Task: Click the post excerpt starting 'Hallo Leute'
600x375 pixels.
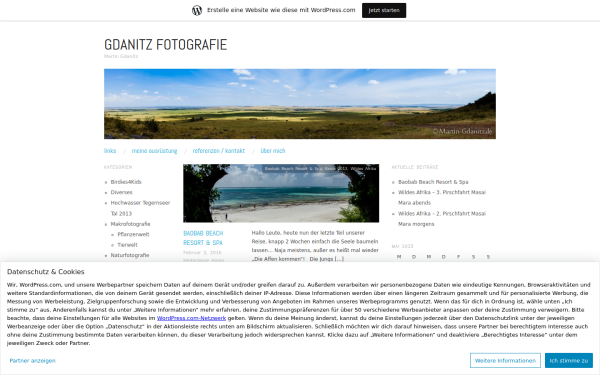Action: tap(315, 246)
